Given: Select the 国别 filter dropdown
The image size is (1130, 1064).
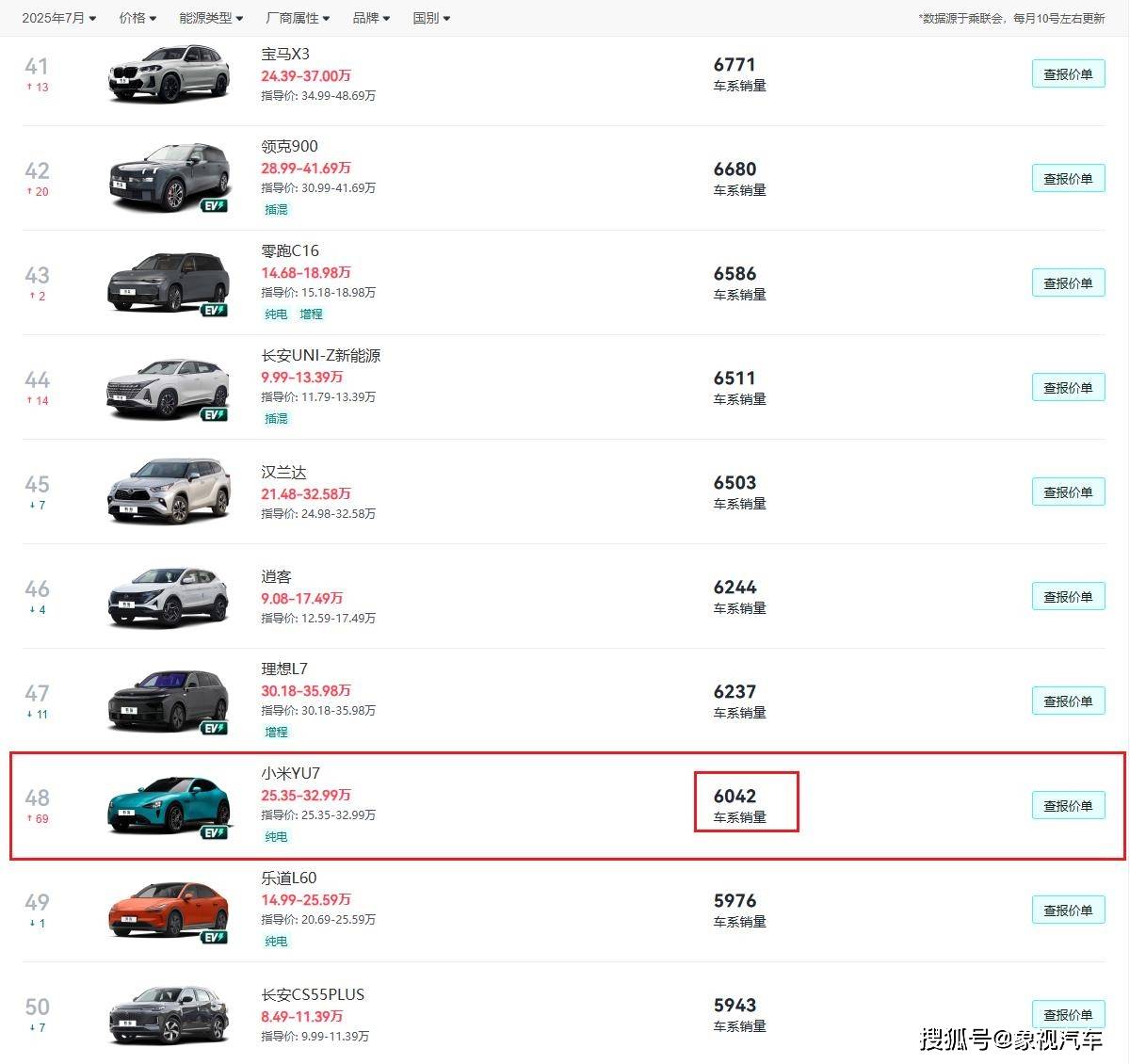Looking at the screenshot, I should pyautogui.click(x=431, y=18).
